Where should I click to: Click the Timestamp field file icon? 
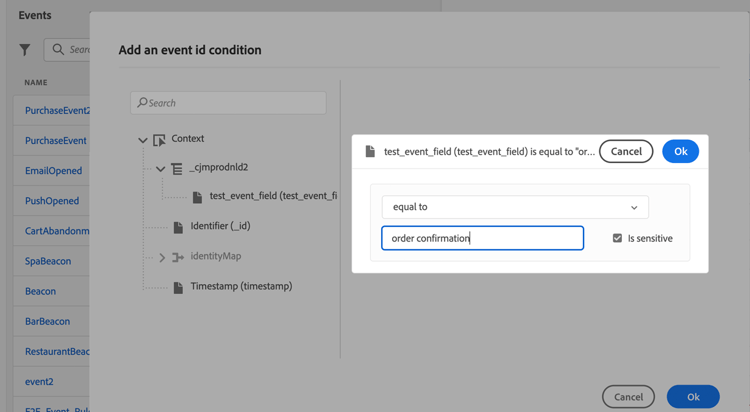point(178,287)
